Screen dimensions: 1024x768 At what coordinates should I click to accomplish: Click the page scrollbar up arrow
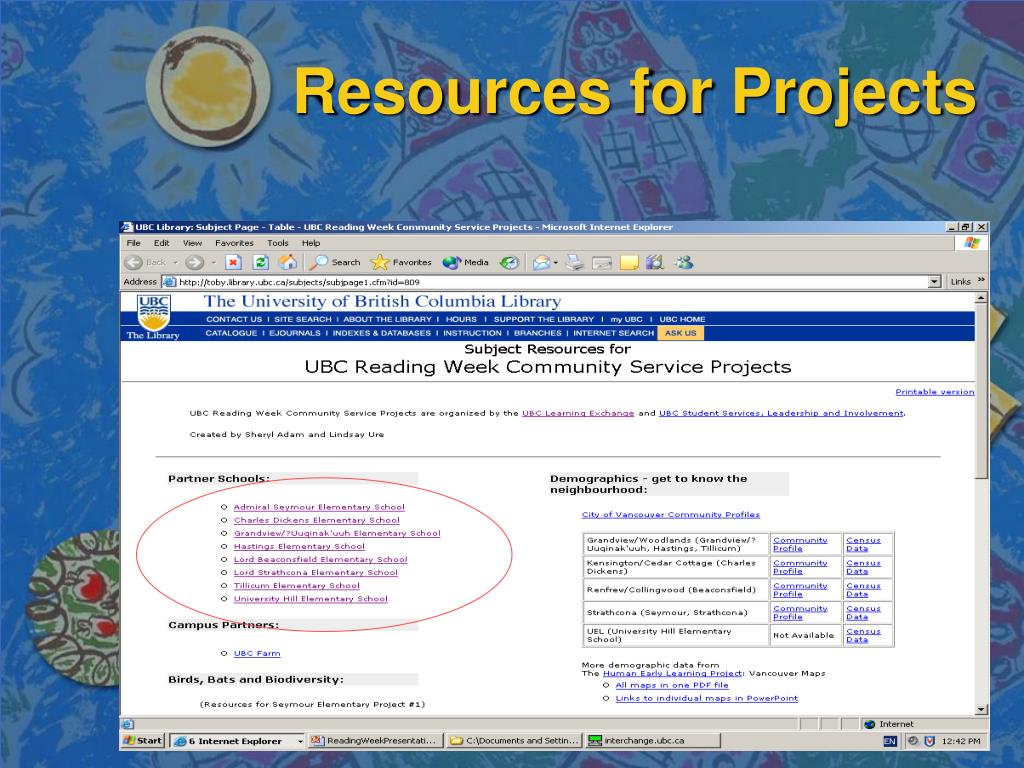981,298
